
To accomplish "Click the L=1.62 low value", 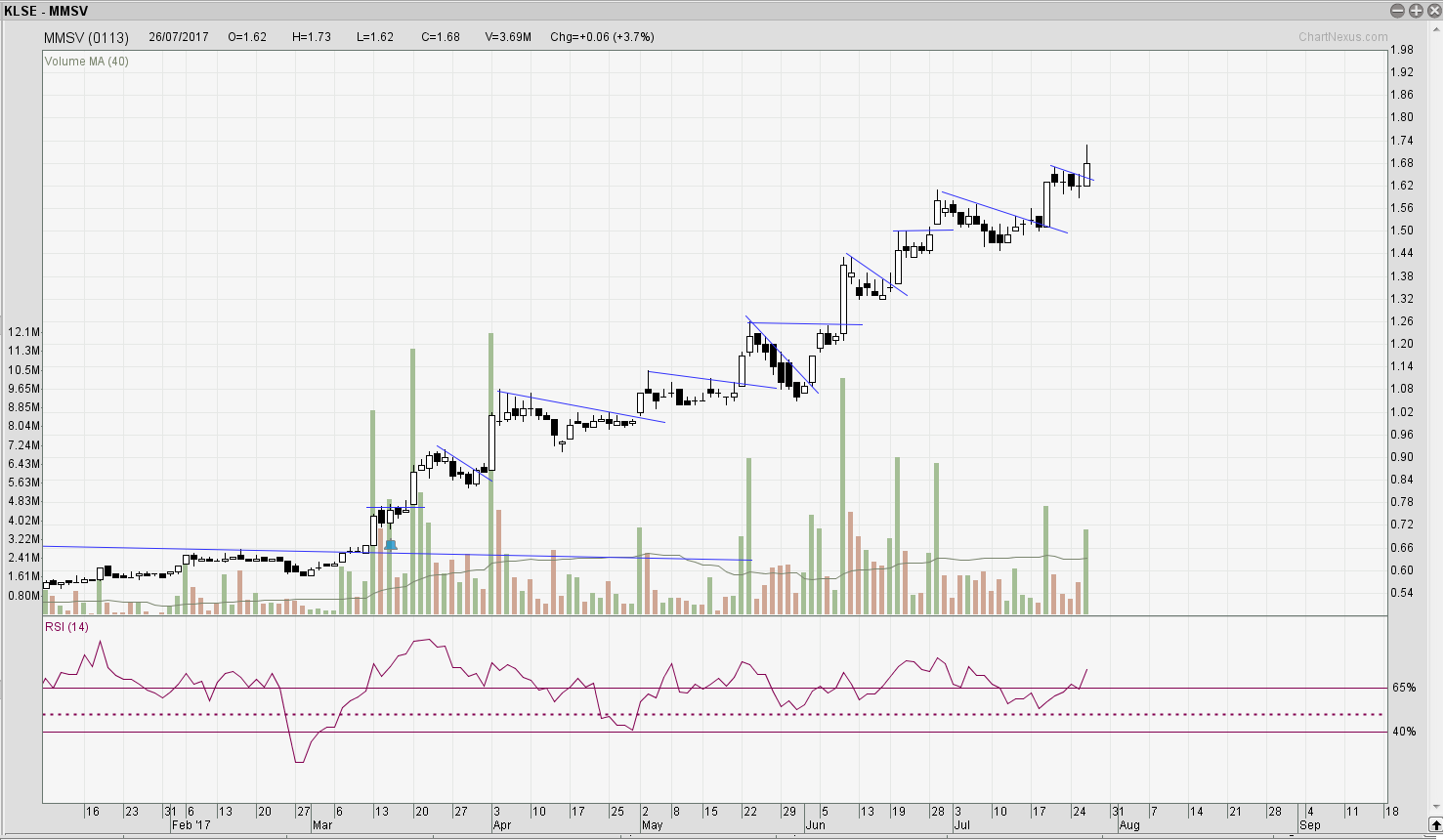I will click(x=375, y=37).
